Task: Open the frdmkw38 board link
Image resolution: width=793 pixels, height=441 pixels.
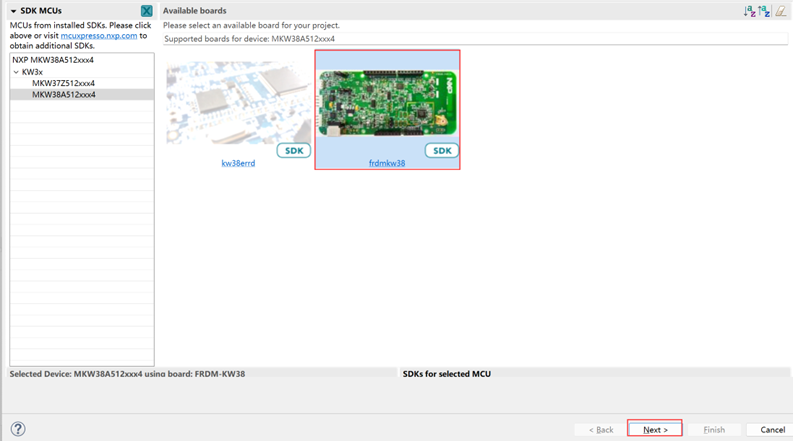Action: pos(387,163)
